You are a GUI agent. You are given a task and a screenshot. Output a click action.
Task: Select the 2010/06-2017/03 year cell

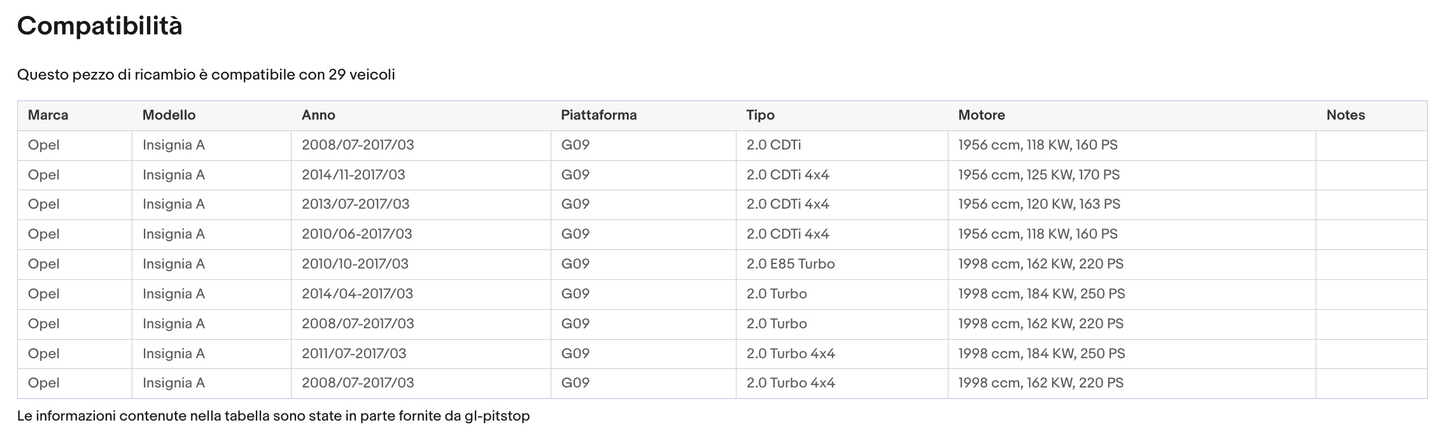(356, 234)
